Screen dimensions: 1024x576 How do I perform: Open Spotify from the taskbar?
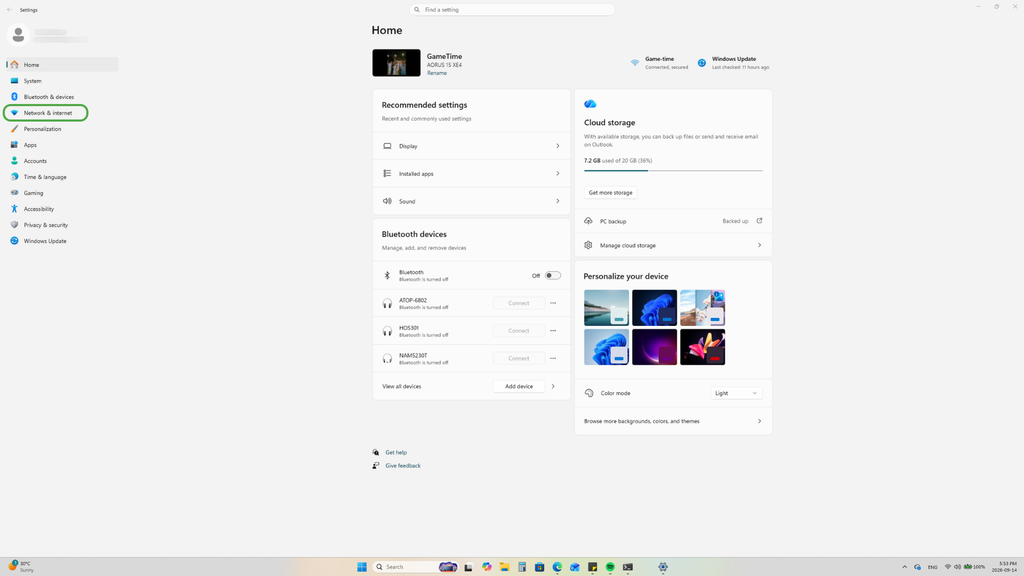(x=610, y=567)
